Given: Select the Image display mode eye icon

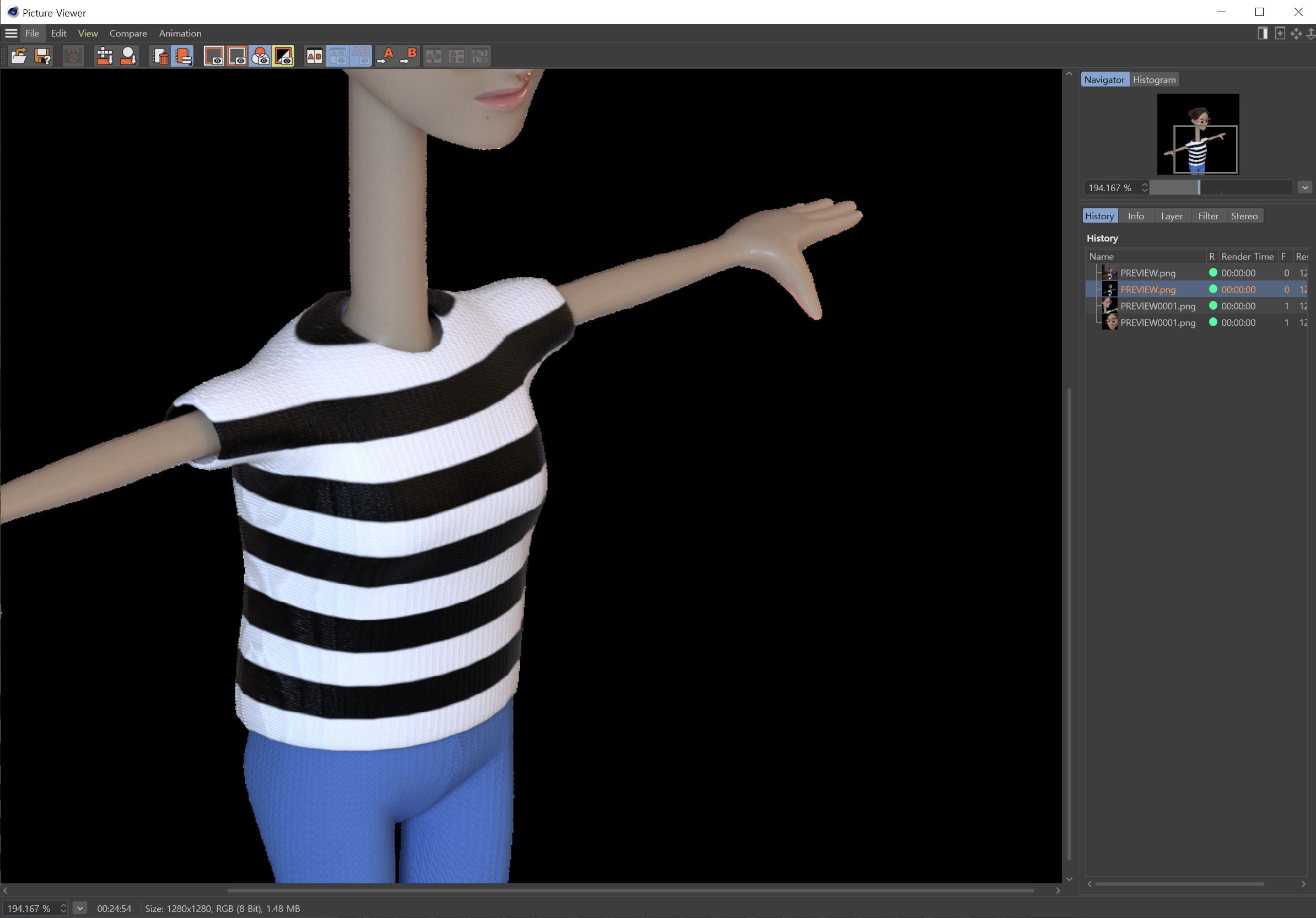Looking at the screenshot, I should [214, 56].
